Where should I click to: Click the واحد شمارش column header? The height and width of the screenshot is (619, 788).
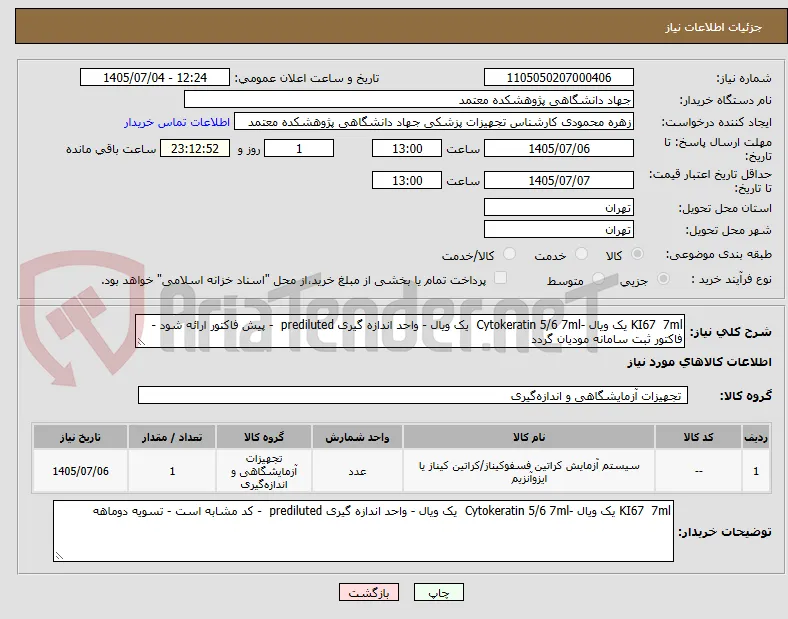tap(357, 437)
